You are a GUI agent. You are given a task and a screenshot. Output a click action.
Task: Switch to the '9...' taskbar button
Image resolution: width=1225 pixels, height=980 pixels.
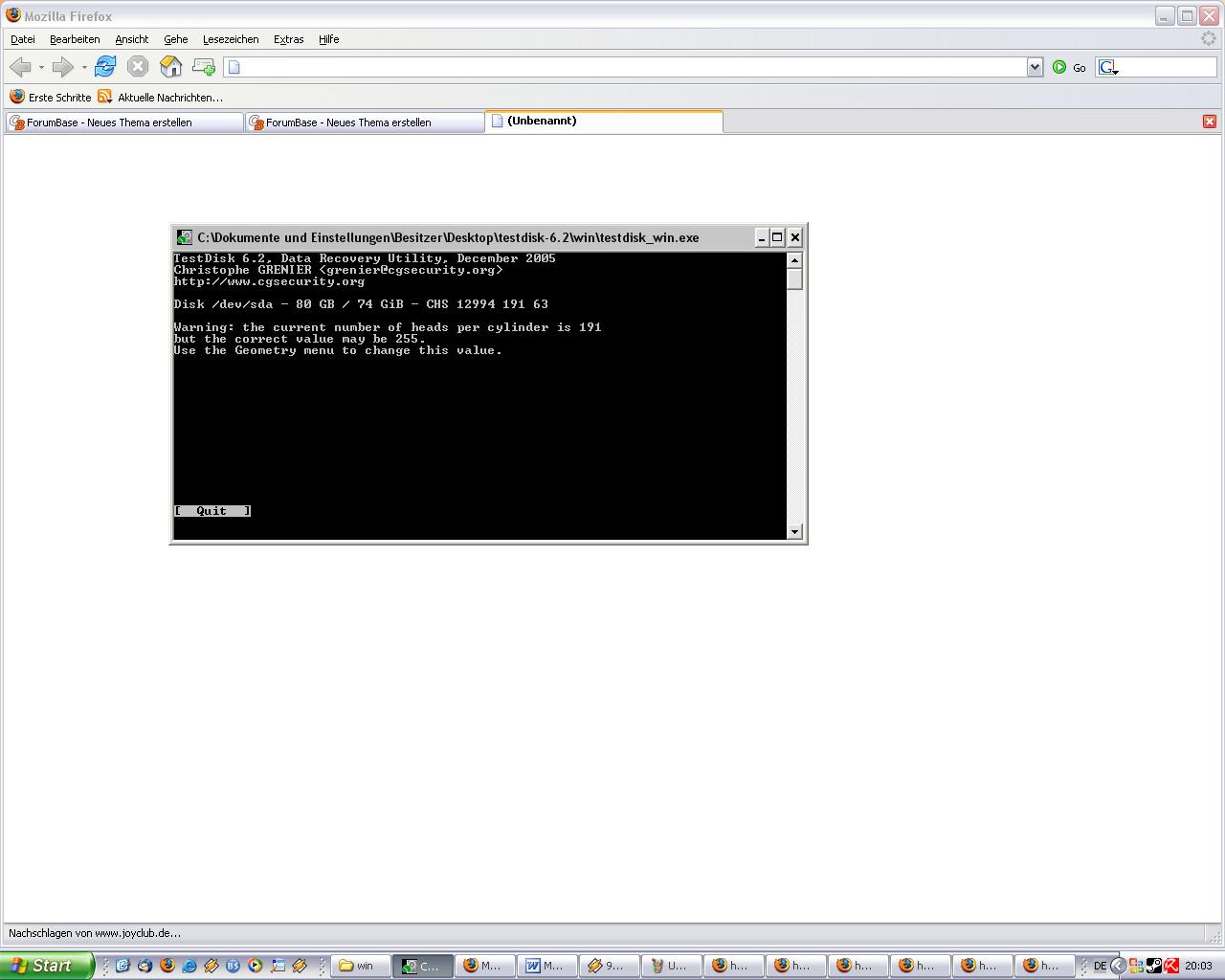(609, 966)
